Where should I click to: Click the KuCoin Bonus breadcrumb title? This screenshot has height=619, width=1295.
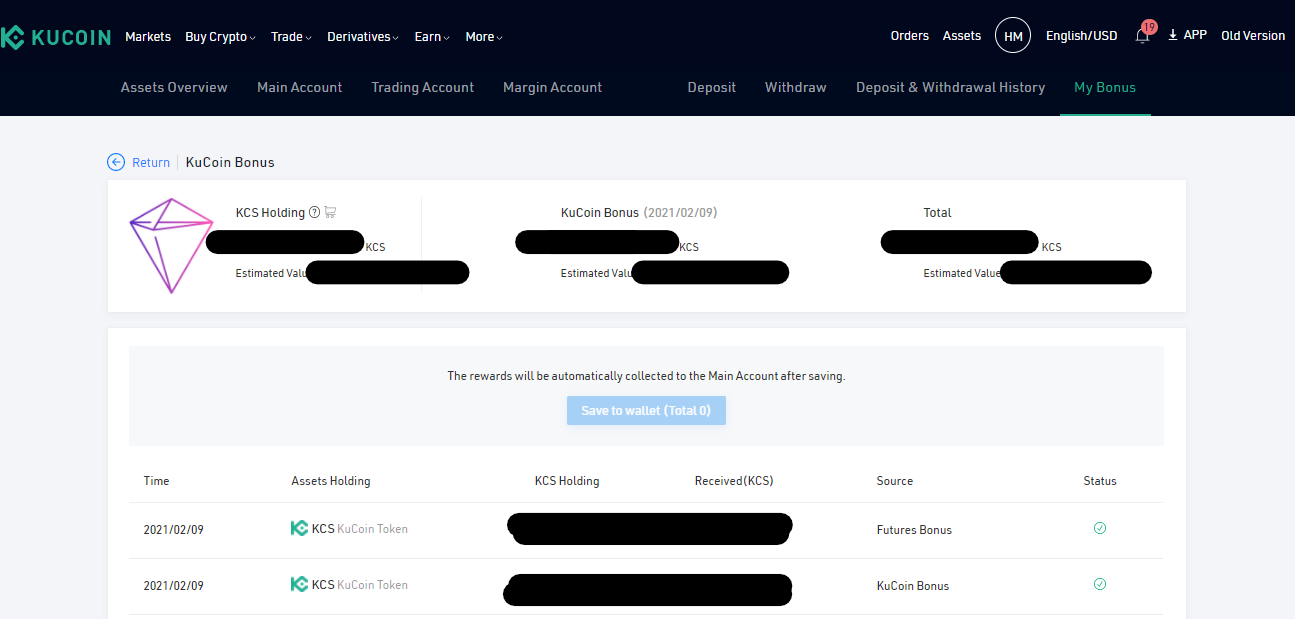point(230,162)
